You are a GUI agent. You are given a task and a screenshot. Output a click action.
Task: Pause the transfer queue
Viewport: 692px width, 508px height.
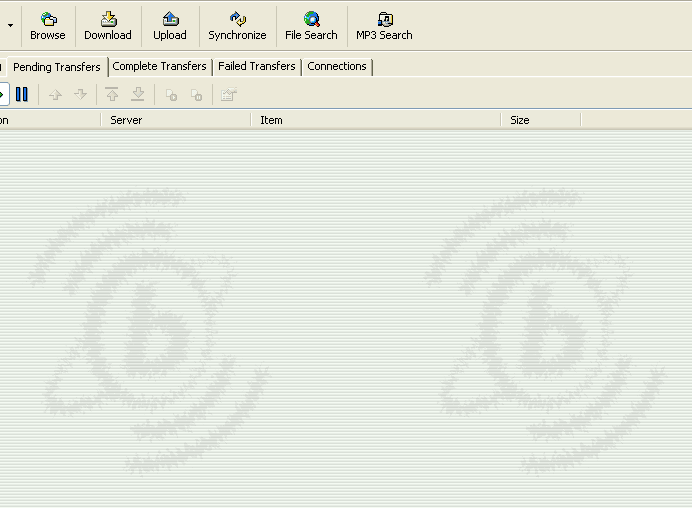click(22, 94)
